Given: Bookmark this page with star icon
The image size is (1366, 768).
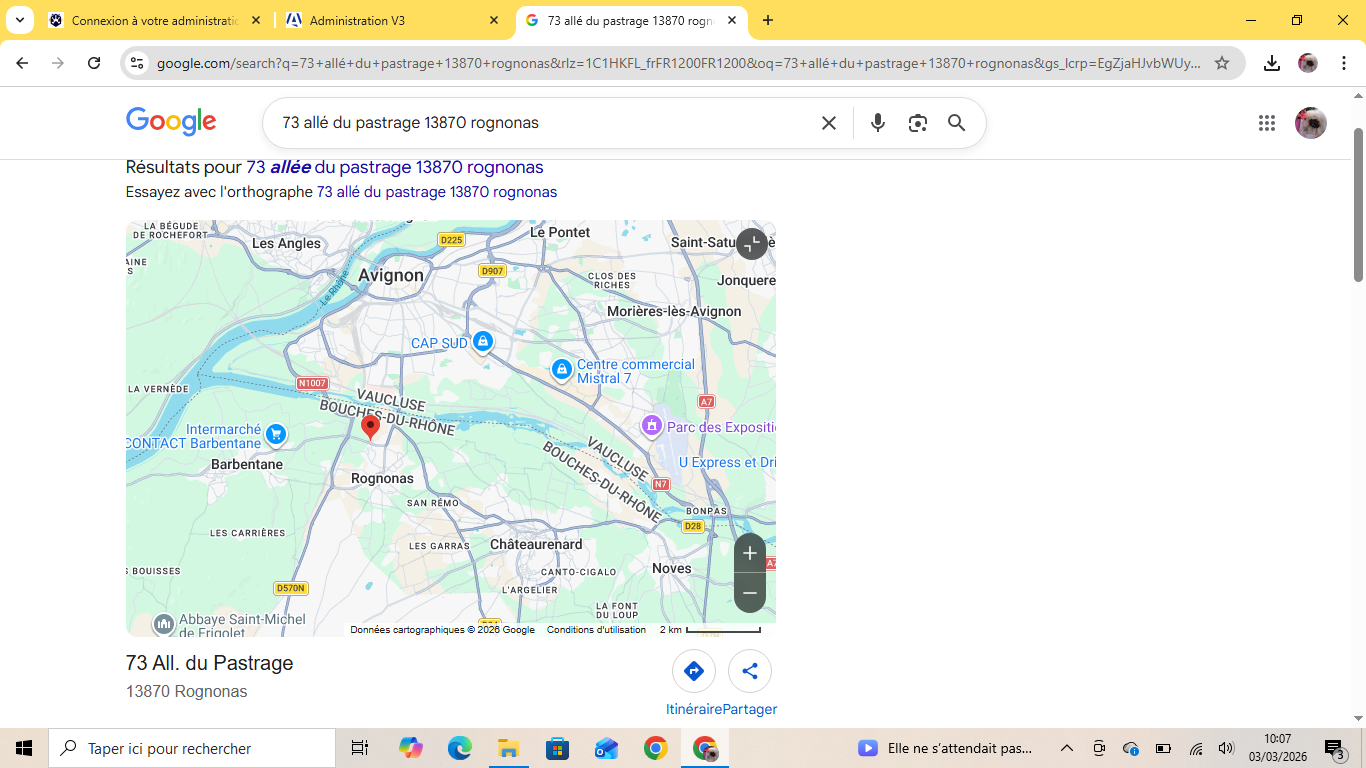Looking at the screenshot, I should 1221,63.
